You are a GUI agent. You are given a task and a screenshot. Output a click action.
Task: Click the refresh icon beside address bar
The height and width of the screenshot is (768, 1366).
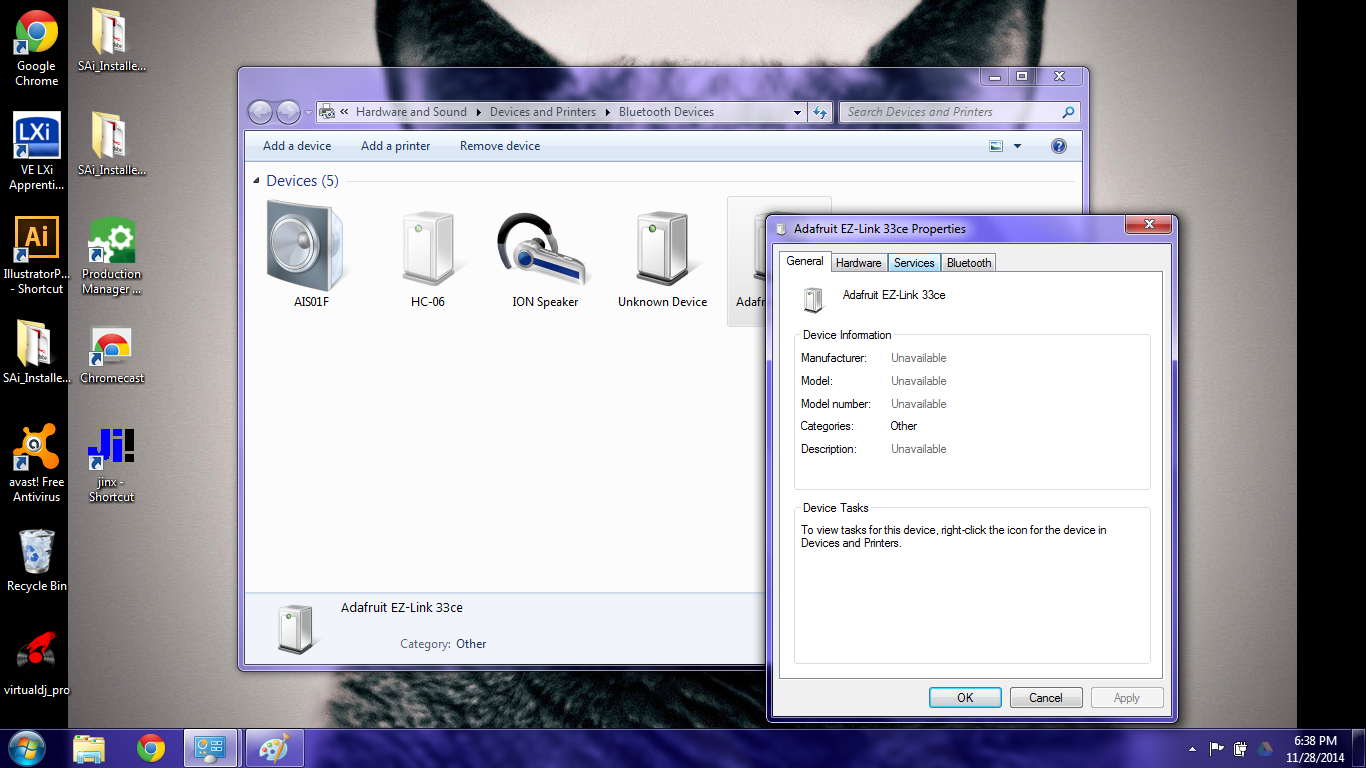(820, 112)
